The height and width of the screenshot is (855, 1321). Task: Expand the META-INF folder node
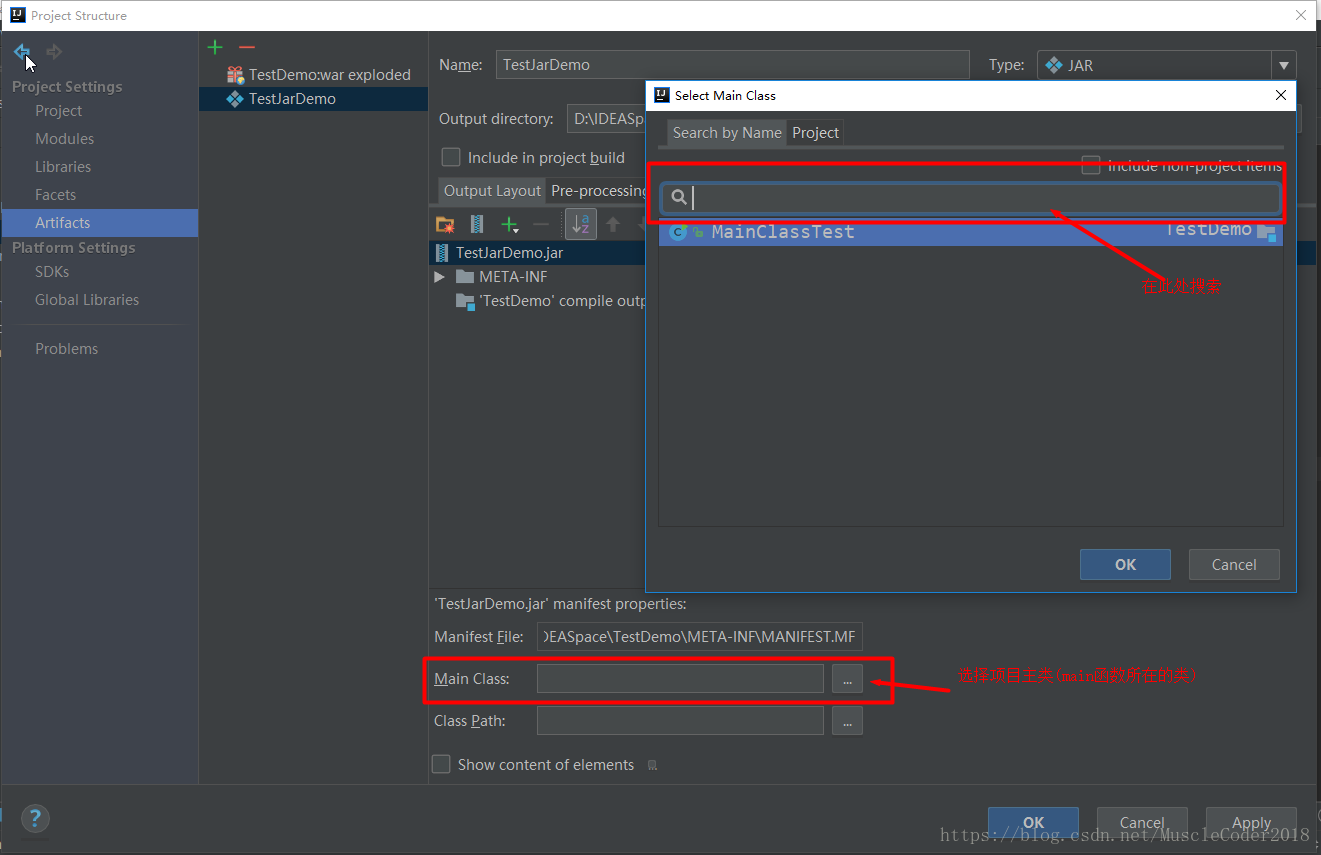click(439, 277)
